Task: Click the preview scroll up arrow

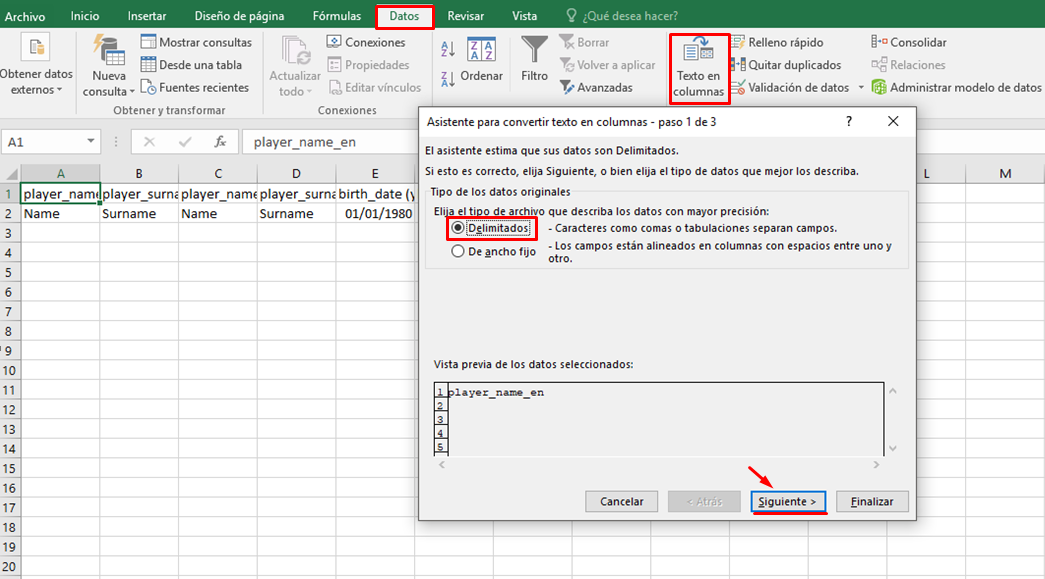Action: [x=893, y=391]
